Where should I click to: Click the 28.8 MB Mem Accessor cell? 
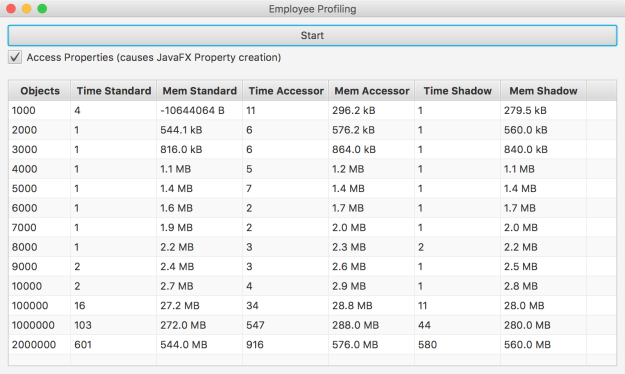[371, 306]
